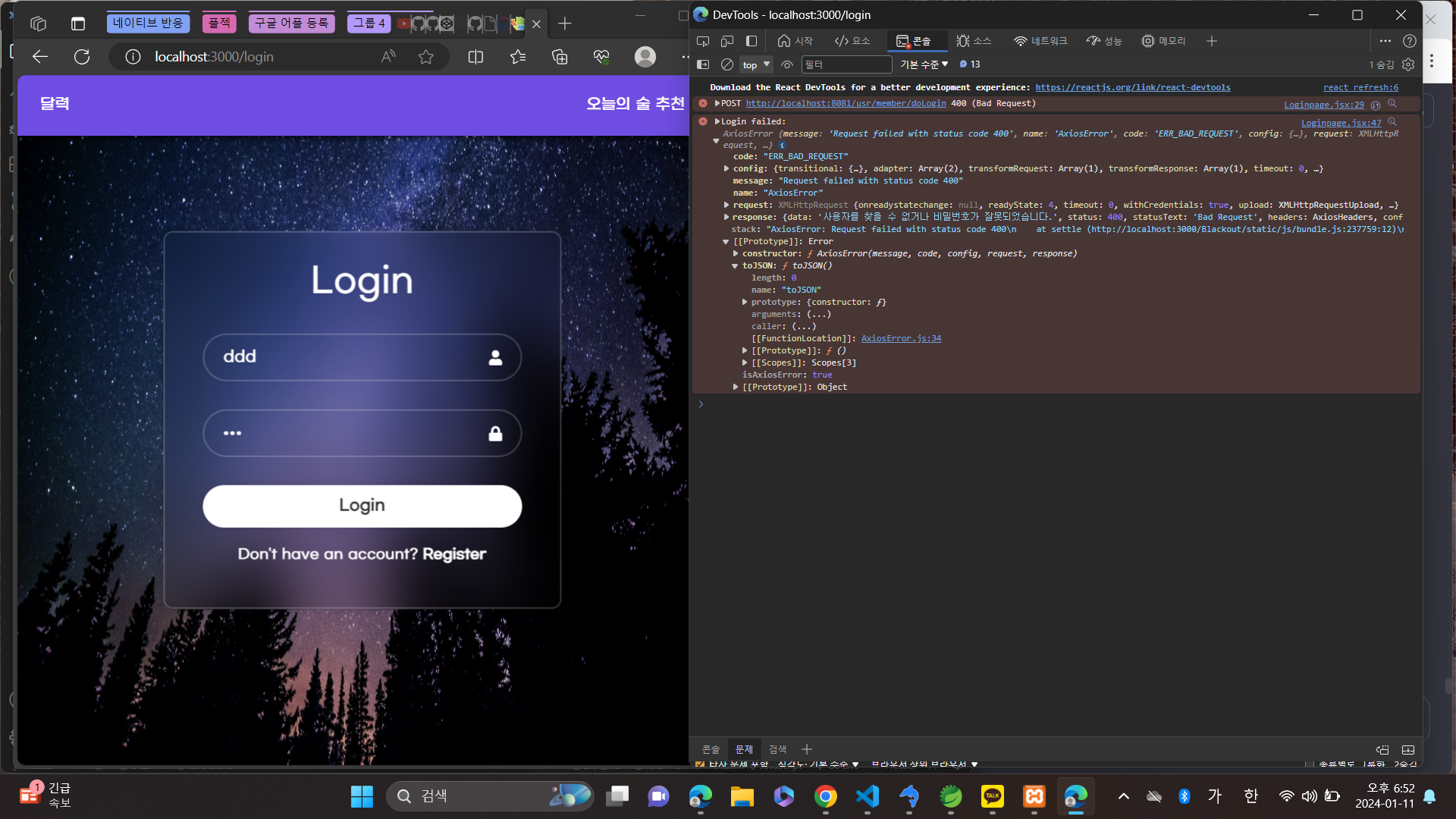This screenshot has width=1456, height=819.
Task: Open DevTools settings gear
Action: pyautogui.click(x=1408, y=64)
